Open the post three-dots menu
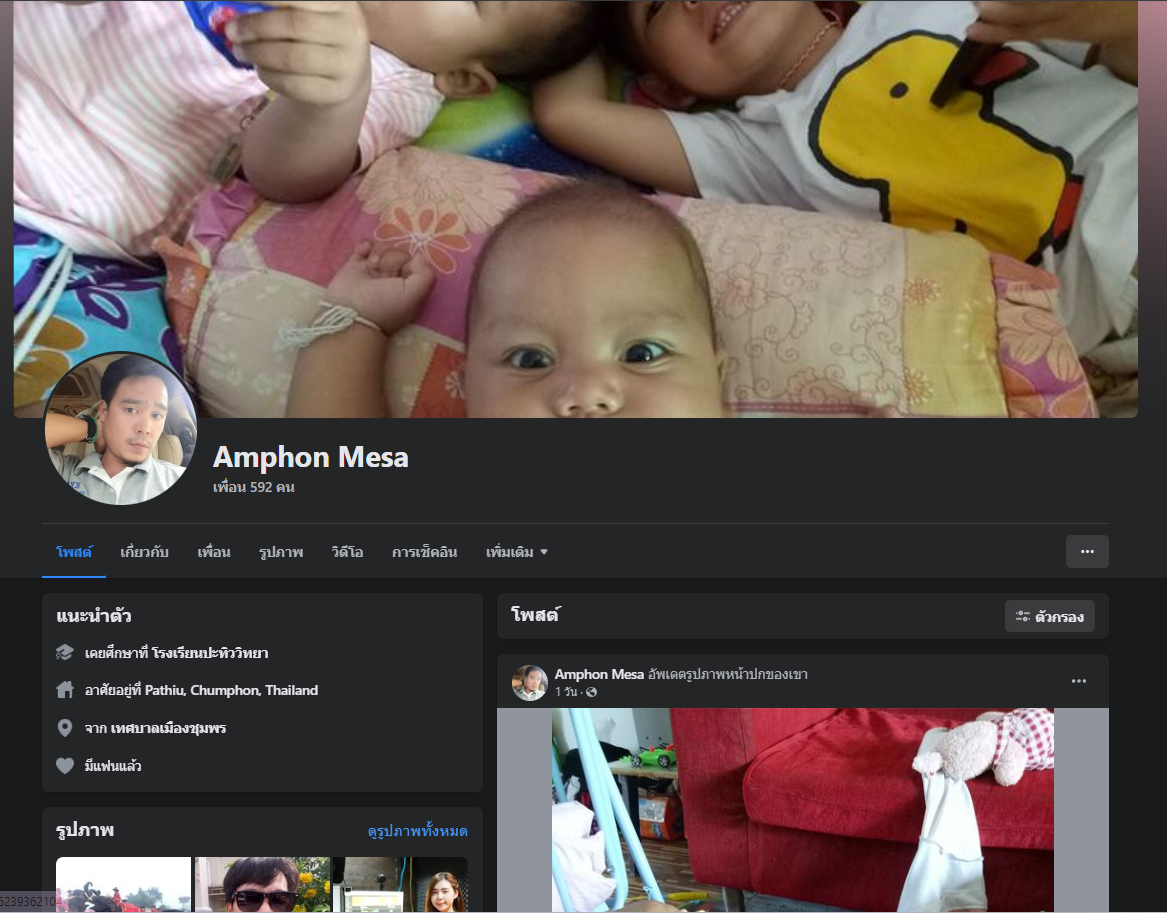1167x913 pixels. (1078, 681)
